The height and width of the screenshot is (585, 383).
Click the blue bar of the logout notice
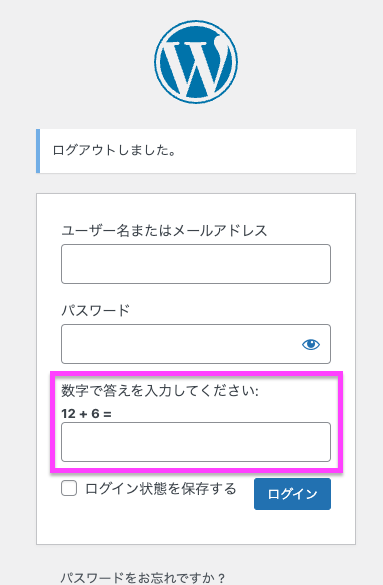tap(38, 151)
